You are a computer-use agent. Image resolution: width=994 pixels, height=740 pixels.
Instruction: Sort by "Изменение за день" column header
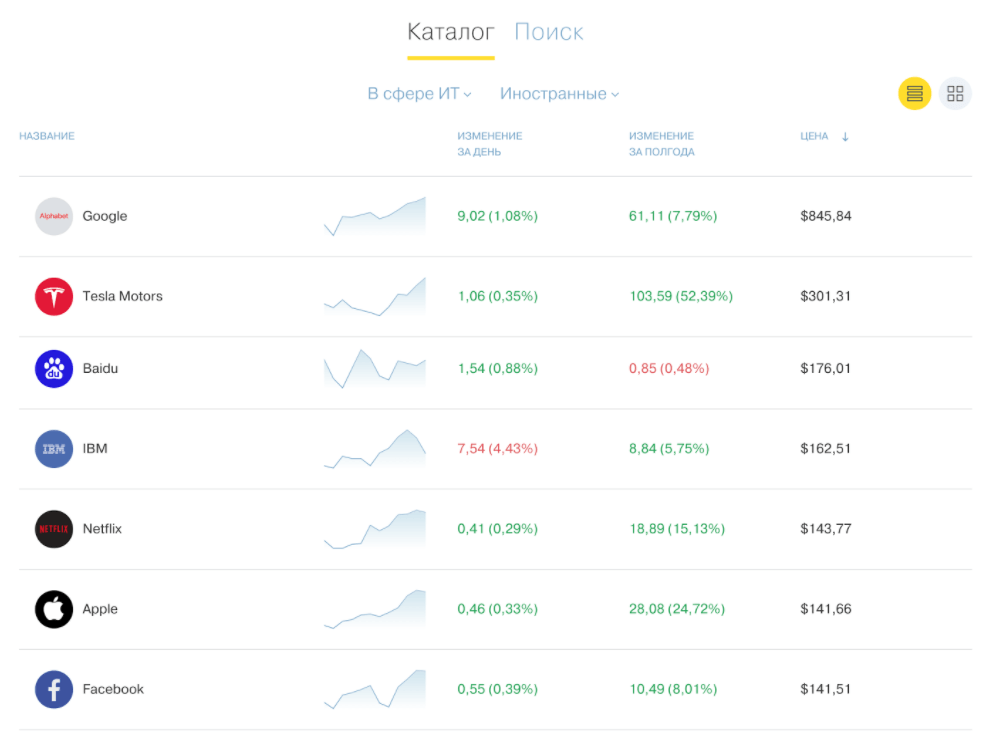tap(490, 144)
